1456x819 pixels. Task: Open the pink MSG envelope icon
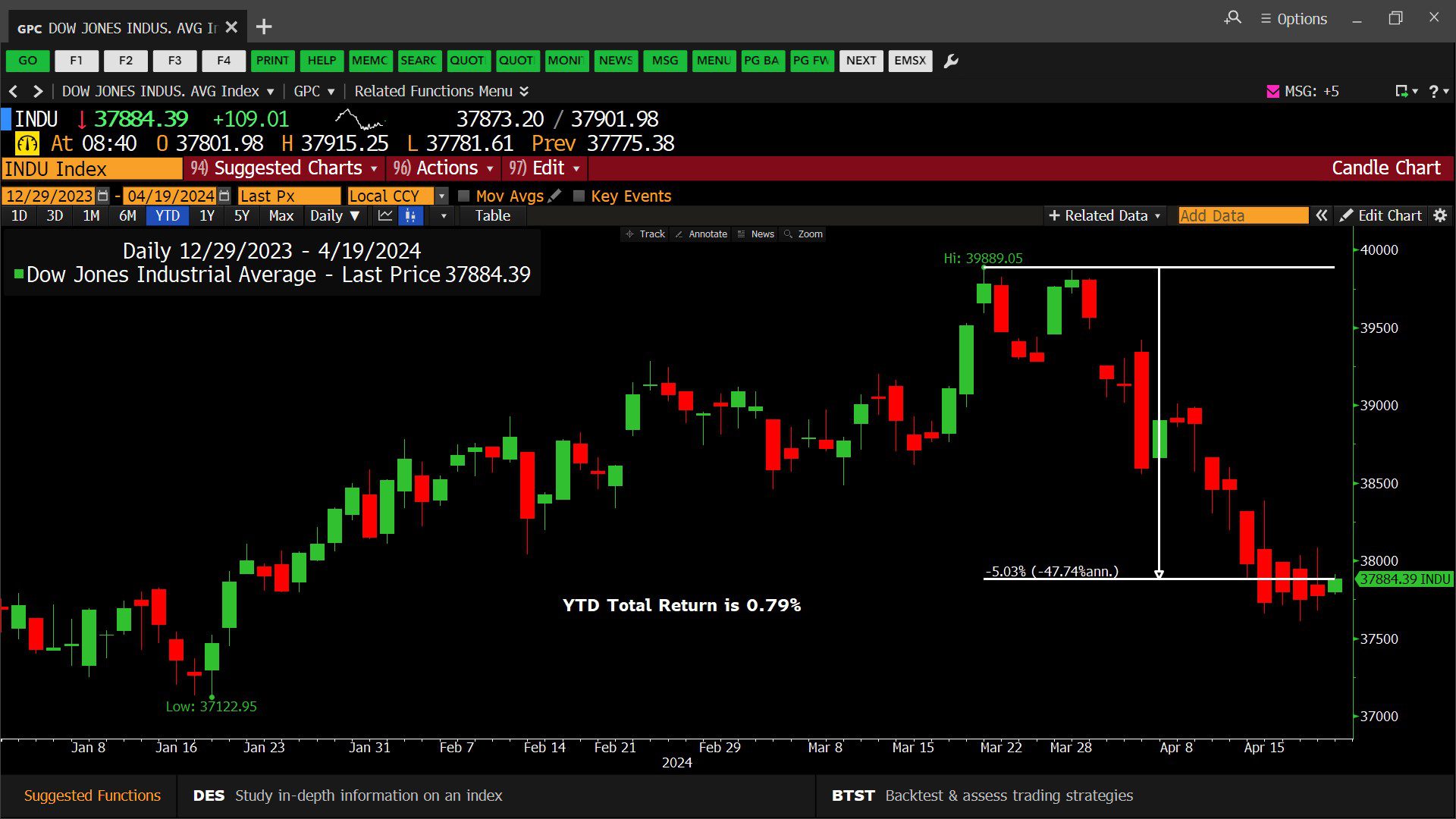coord(1273,91)
